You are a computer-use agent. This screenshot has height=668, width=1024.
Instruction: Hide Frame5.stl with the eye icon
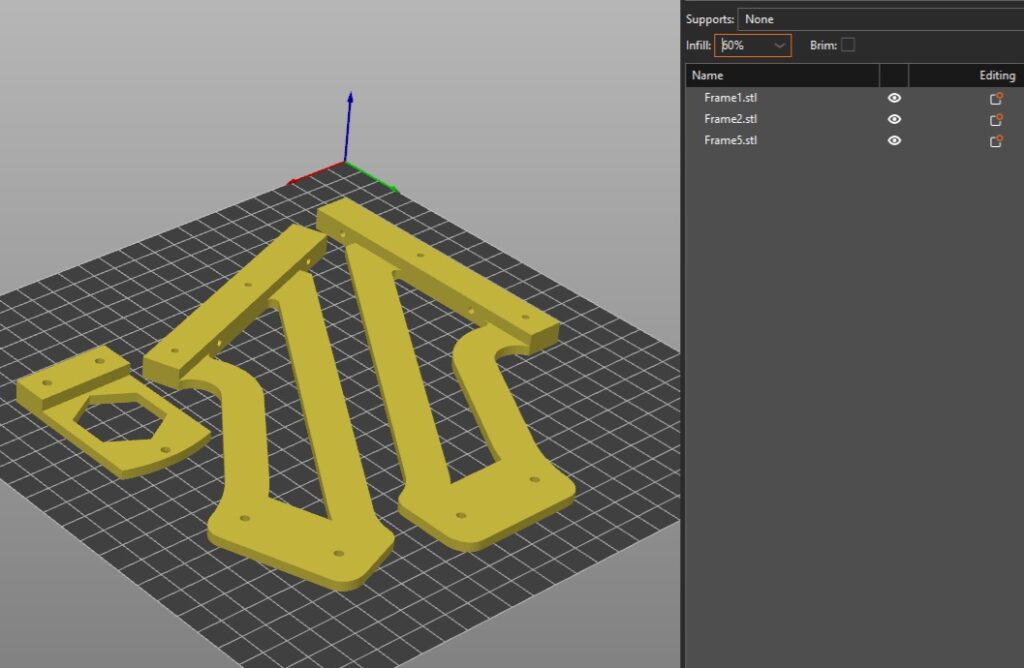[894, 141]
